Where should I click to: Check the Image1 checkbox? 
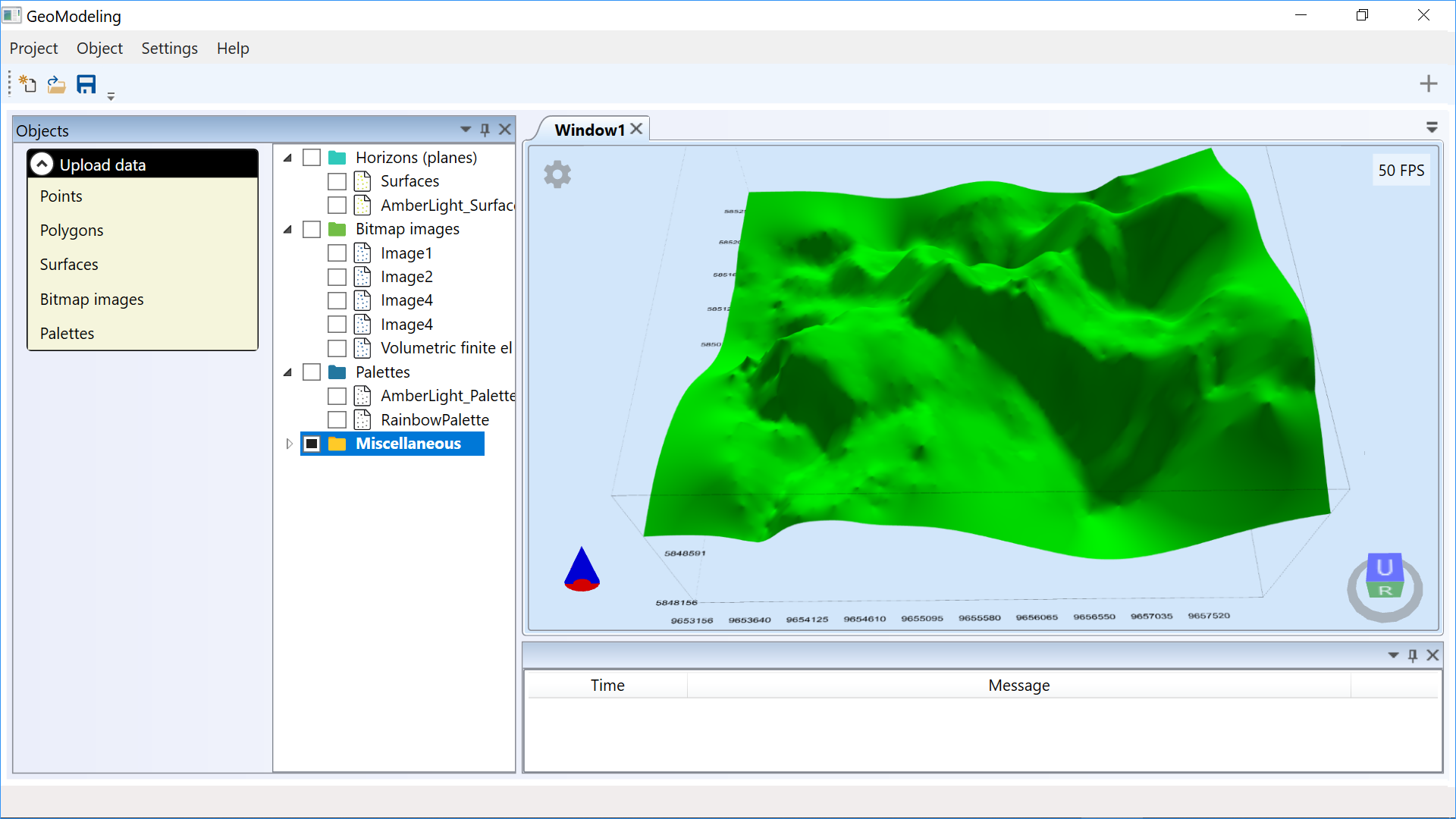(337, 253)
